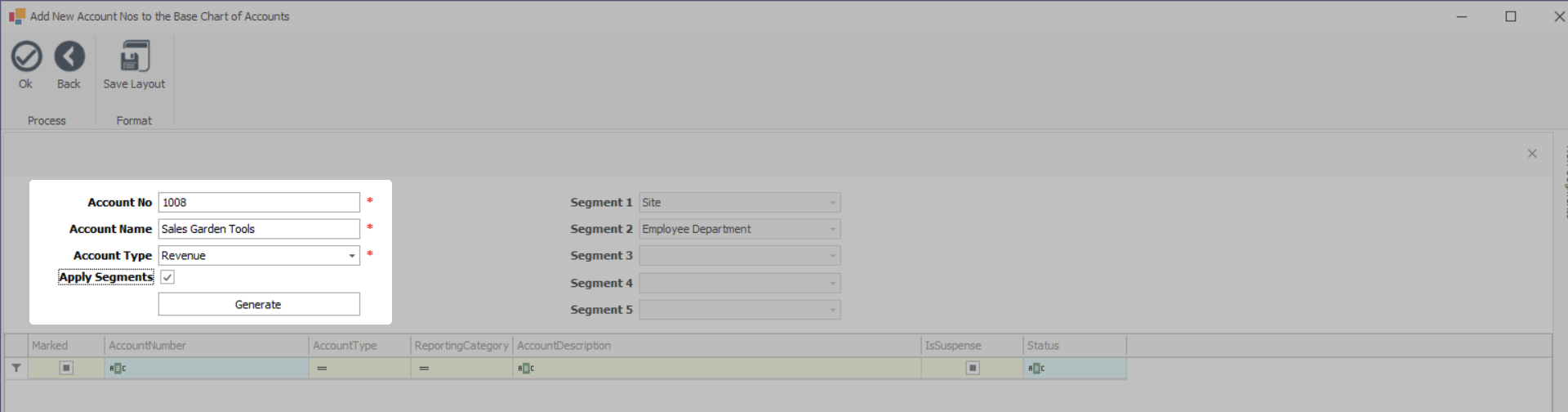
Task: Expand the Segment 1 Site dropdown
Action: [832, 203]
